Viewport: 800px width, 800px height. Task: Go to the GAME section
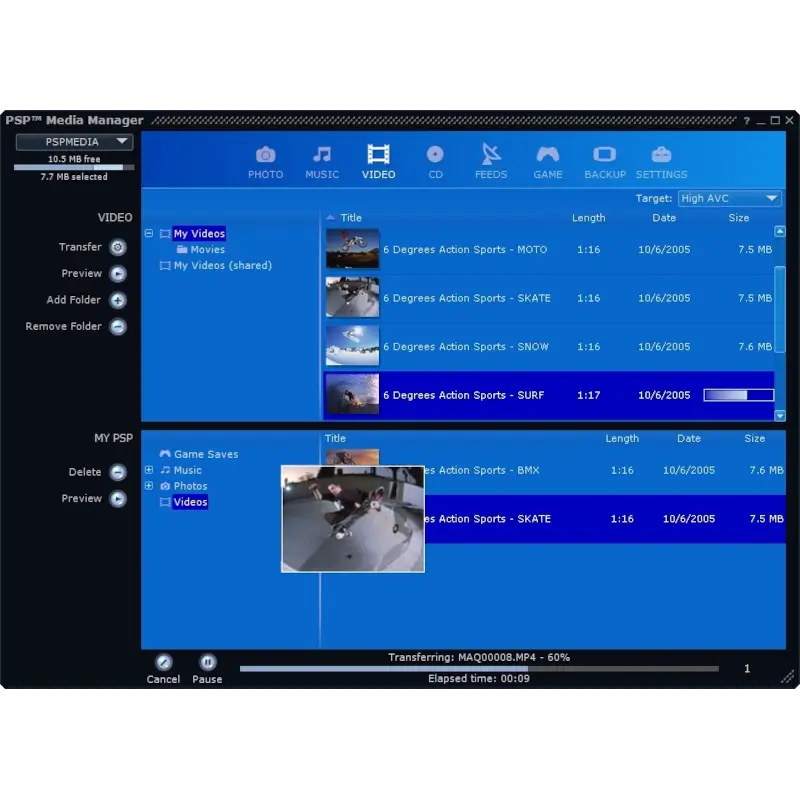548,155
